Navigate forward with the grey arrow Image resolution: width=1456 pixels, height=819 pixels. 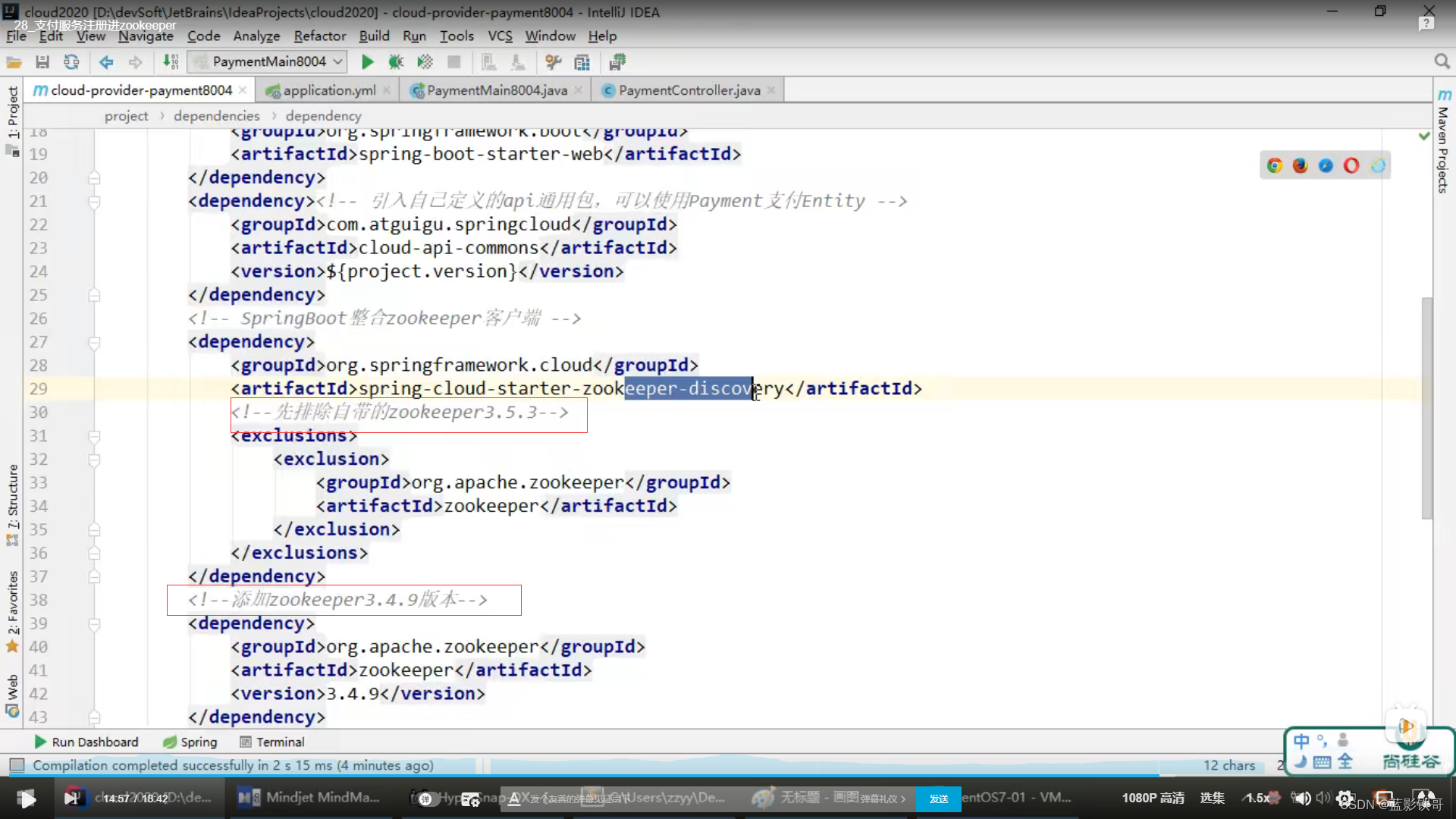135,62
